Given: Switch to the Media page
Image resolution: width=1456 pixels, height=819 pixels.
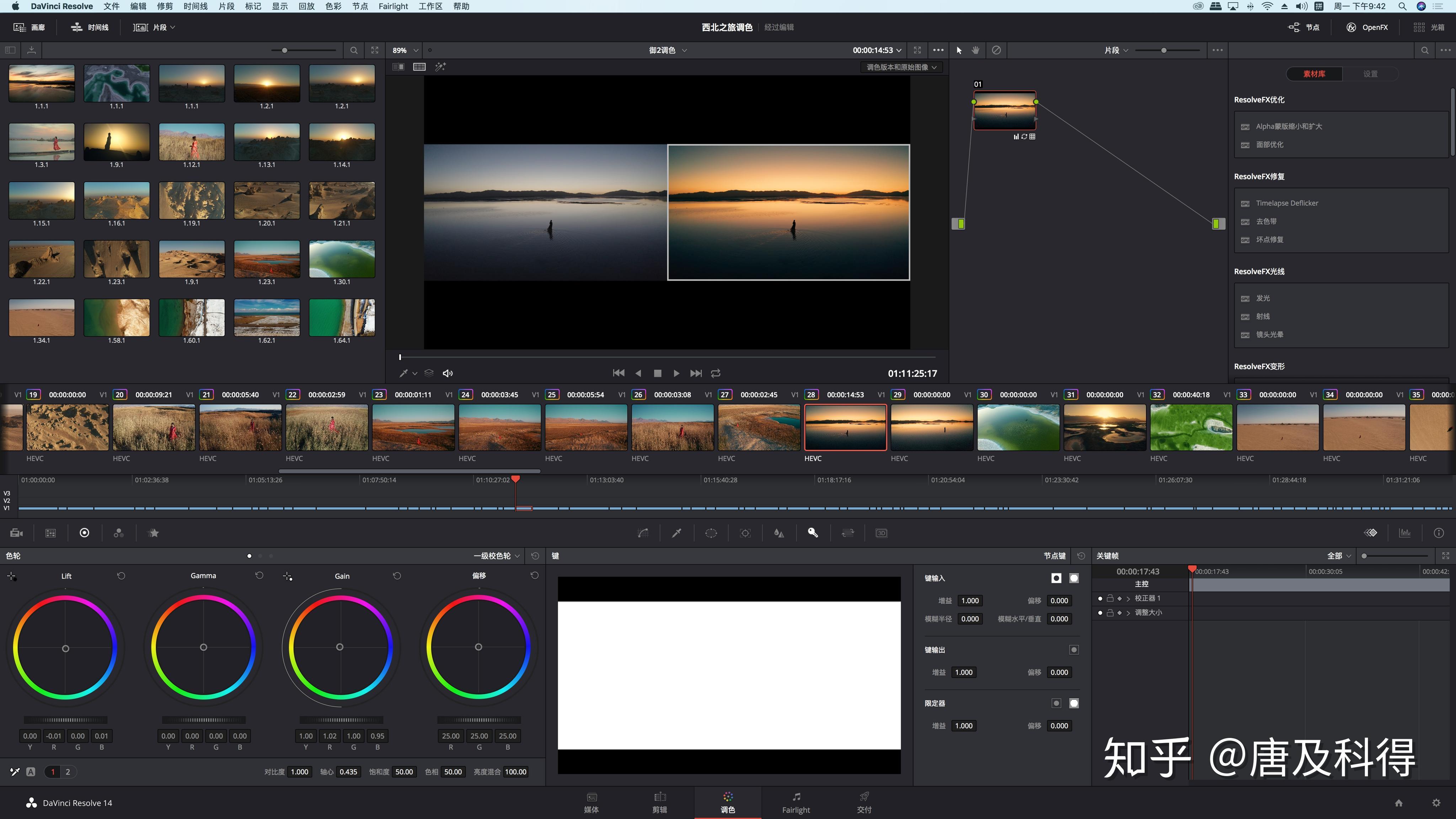Looking at the screenshot, I should pos(591,803).
